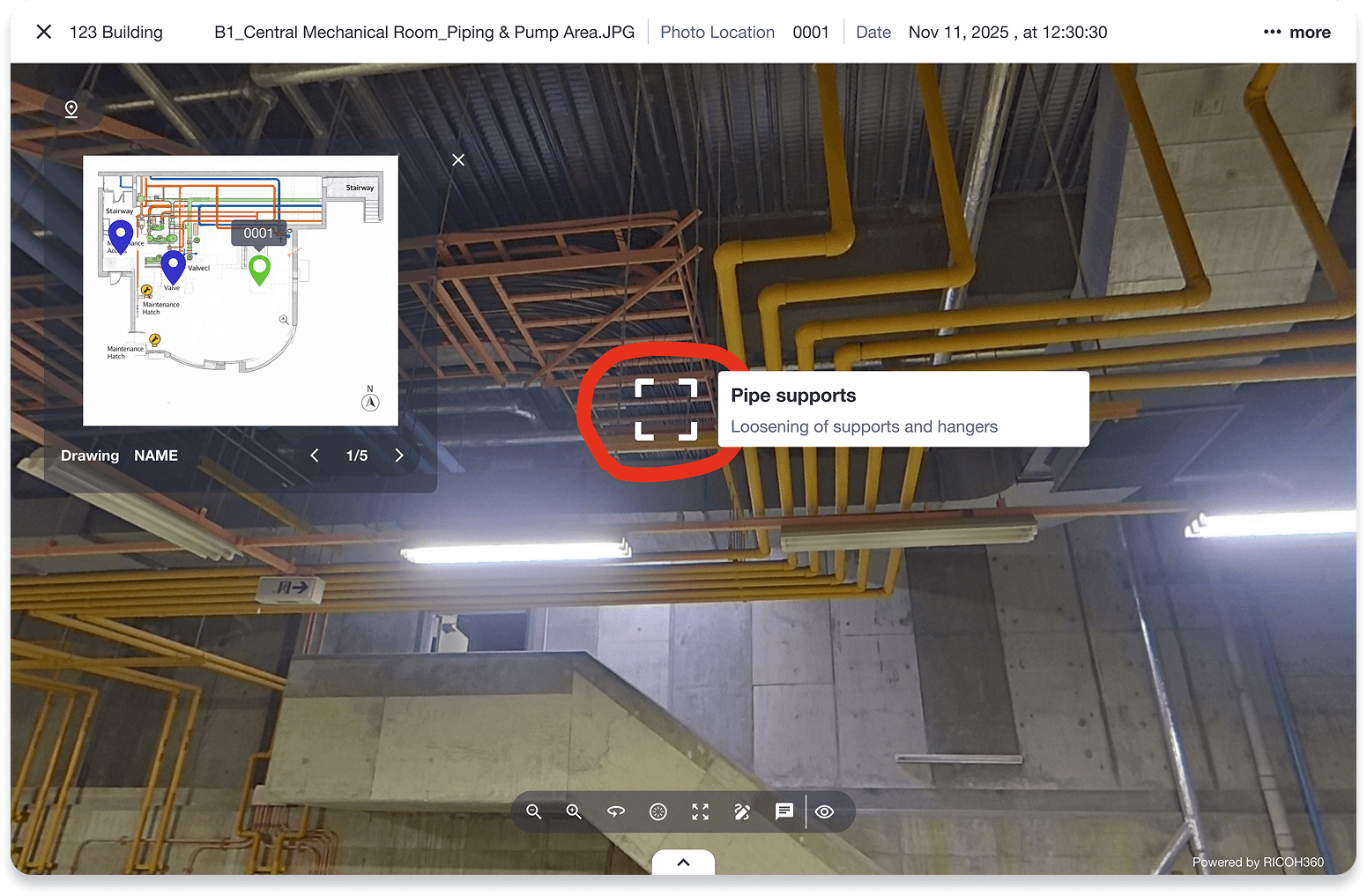Click the location pin icon top left

(x=71, y=109)
